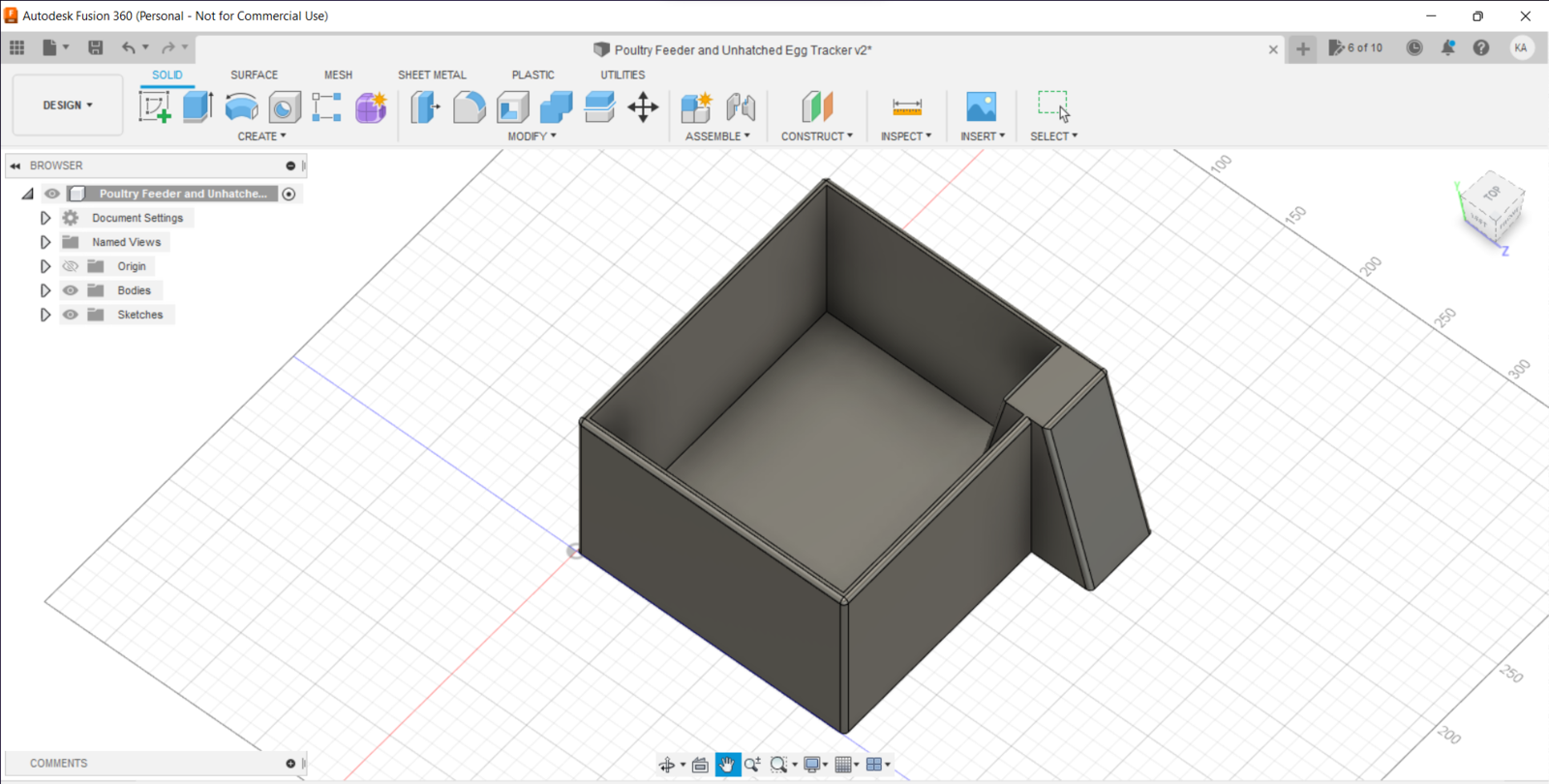
Task: Toggle visibility of the Origin folder
Action: click(x=71, y=266)
